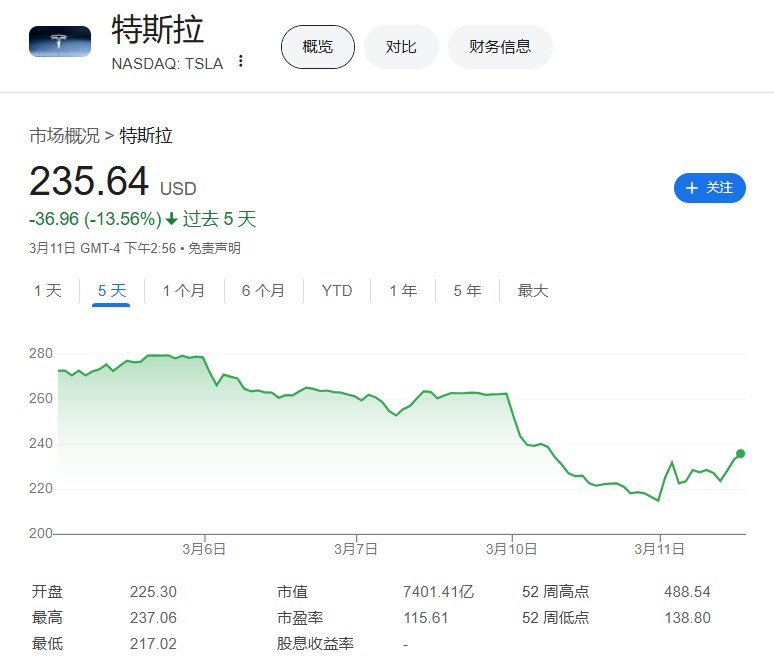
Task: Click the -36.96 (-13.56%) change value
Action: [x=95, y=219]
